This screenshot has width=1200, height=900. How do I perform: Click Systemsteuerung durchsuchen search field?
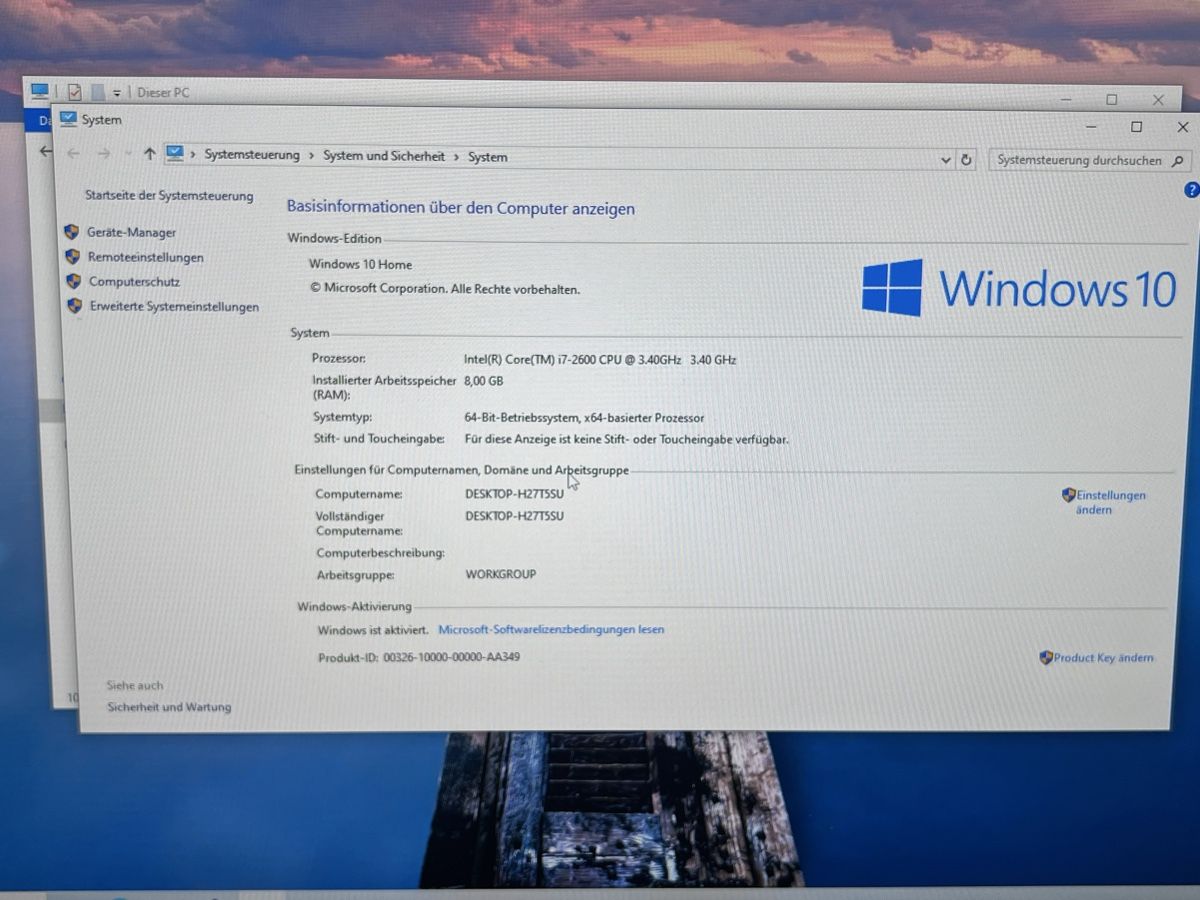(x=1090, y=160)
